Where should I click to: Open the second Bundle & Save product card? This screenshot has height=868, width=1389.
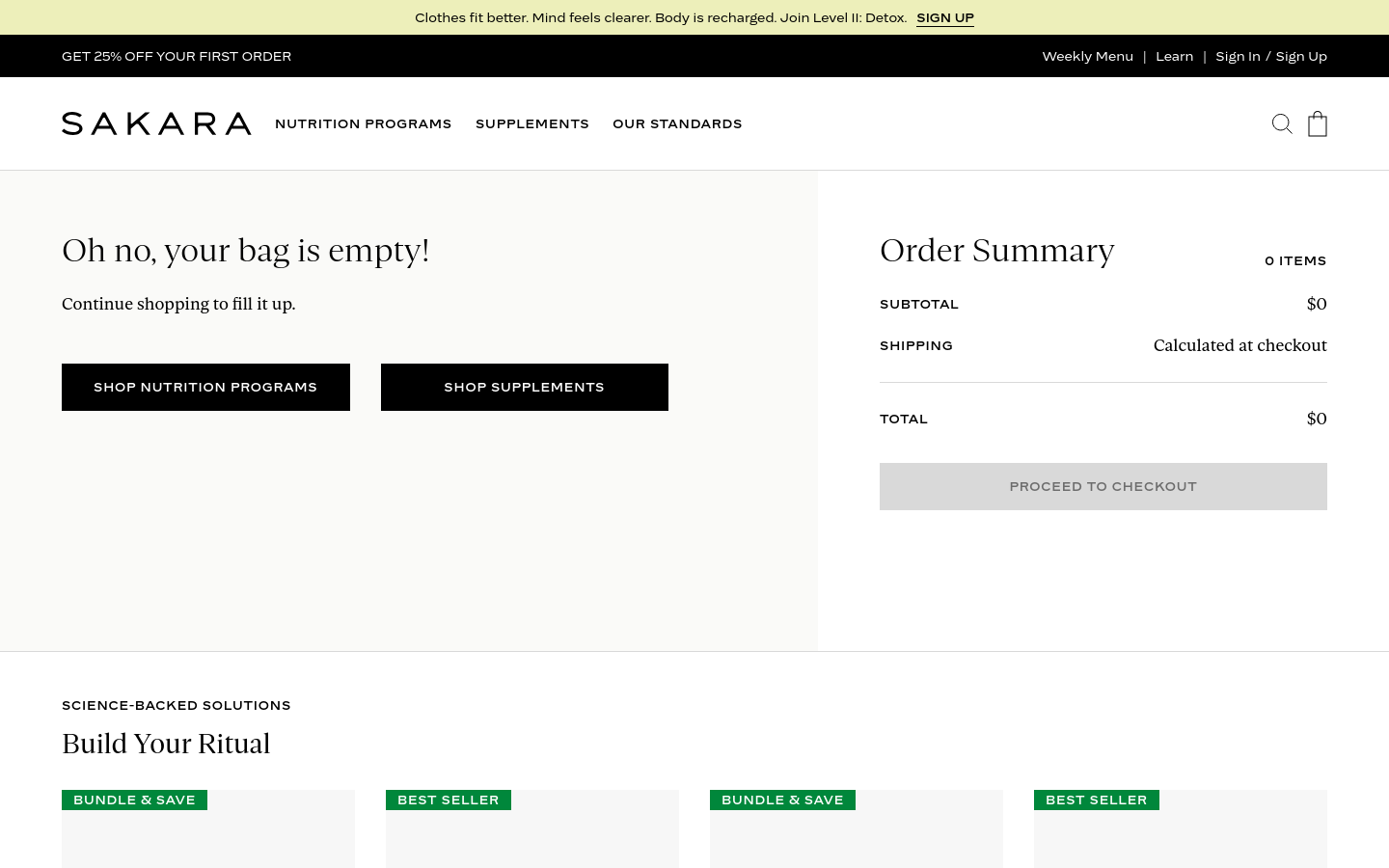pyautogui.click(x=857, y=828)
